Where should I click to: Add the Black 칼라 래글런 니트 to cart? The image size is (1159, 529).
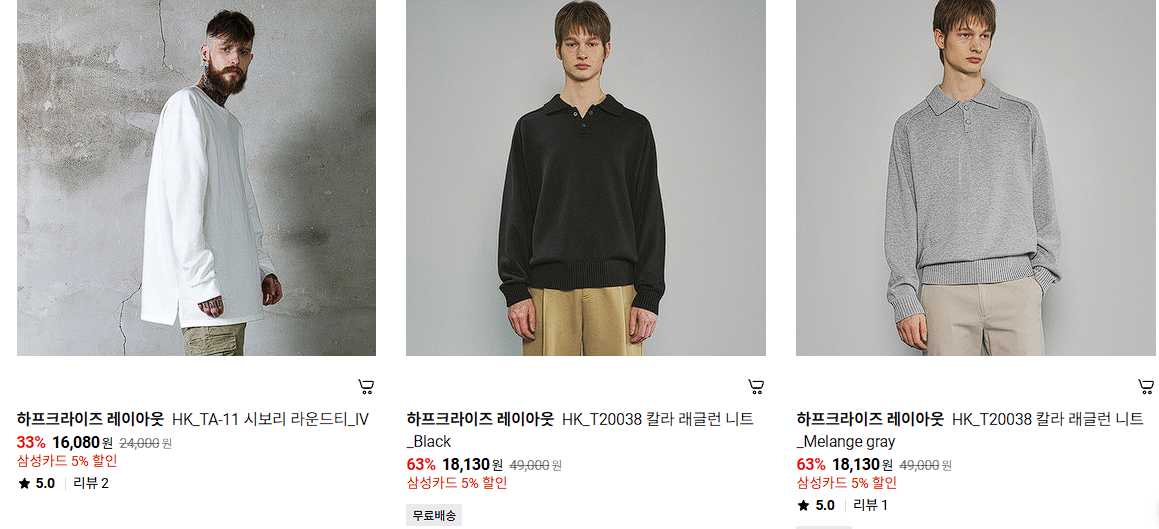(x=755, y=386)
